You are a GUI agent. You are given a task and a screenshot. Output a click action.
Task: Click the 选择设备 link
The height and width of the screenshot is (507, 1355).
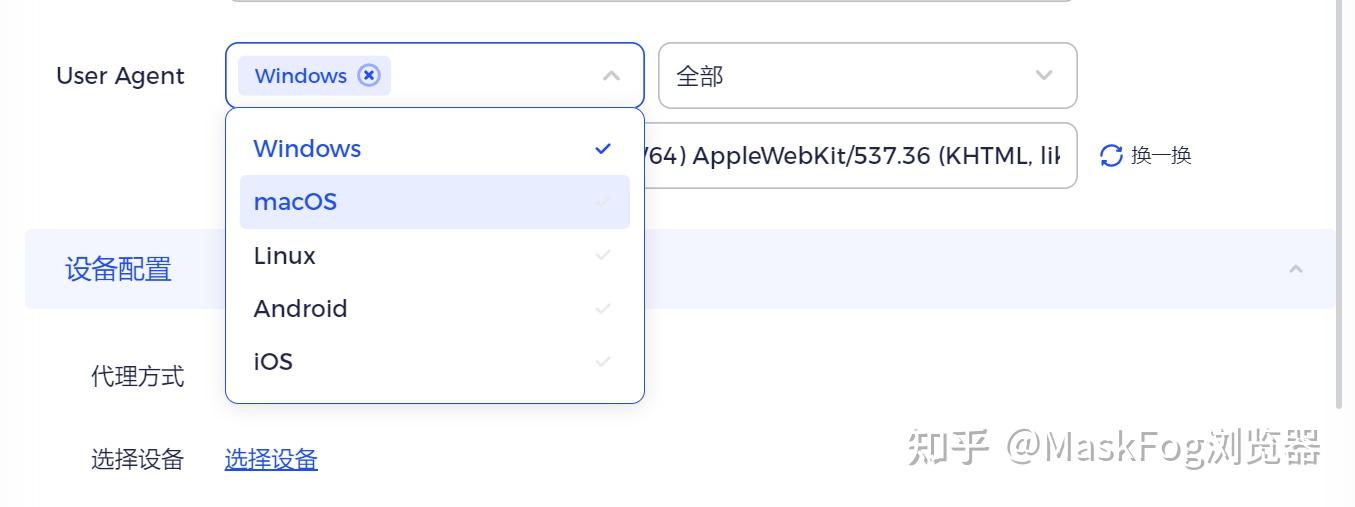271,460
